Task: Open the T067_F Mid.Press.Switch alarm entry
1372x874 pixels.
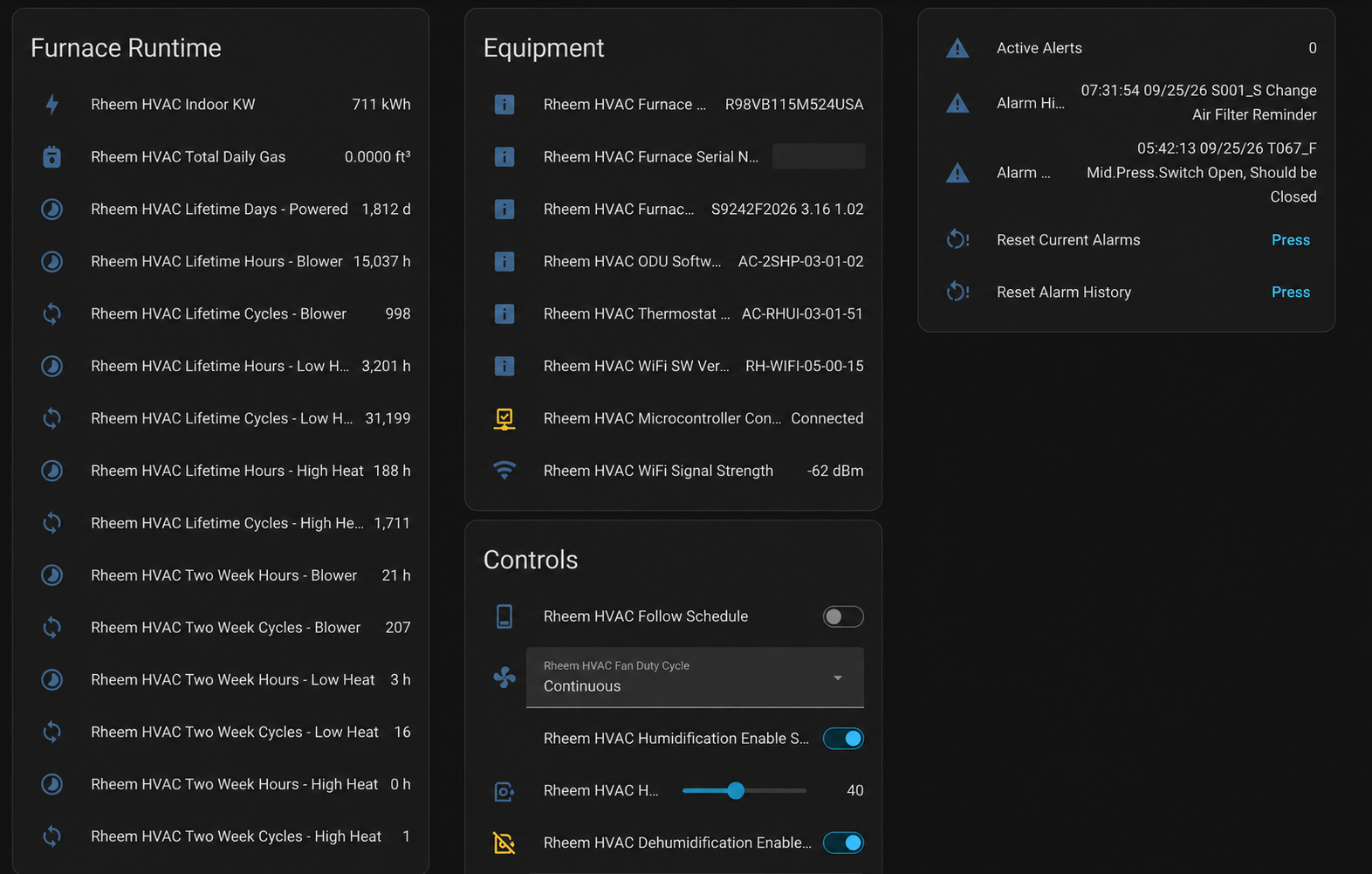Action: coord(1201,173)
